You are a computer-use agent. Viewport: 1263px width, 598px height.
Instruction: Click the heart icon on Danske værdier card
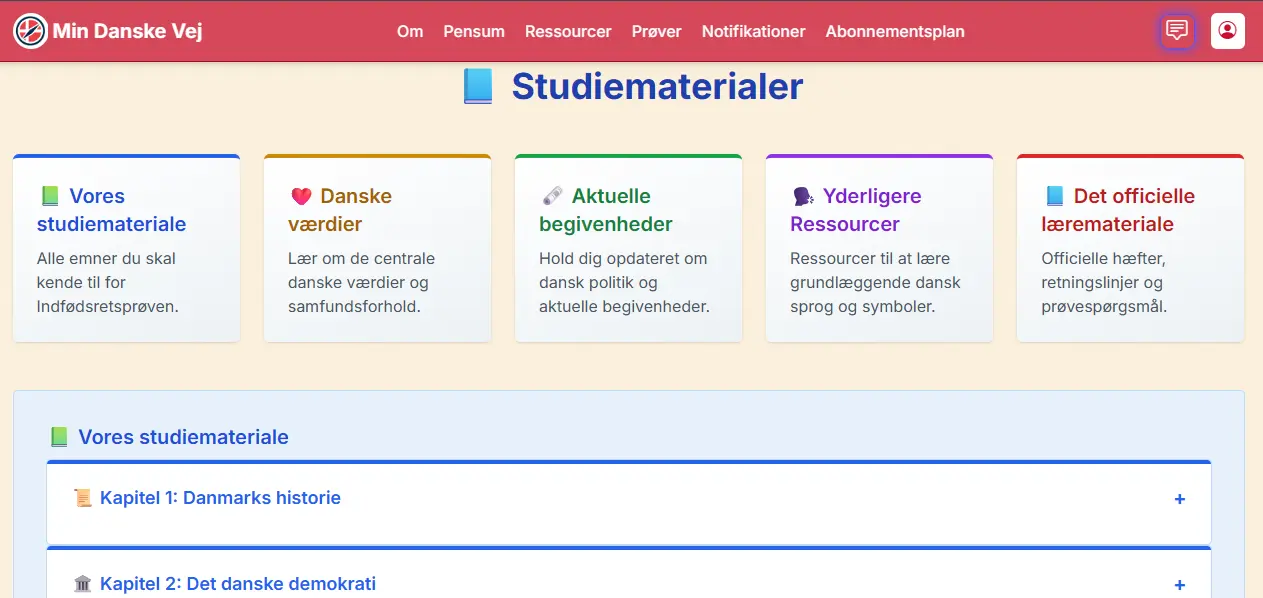[301, 196]
